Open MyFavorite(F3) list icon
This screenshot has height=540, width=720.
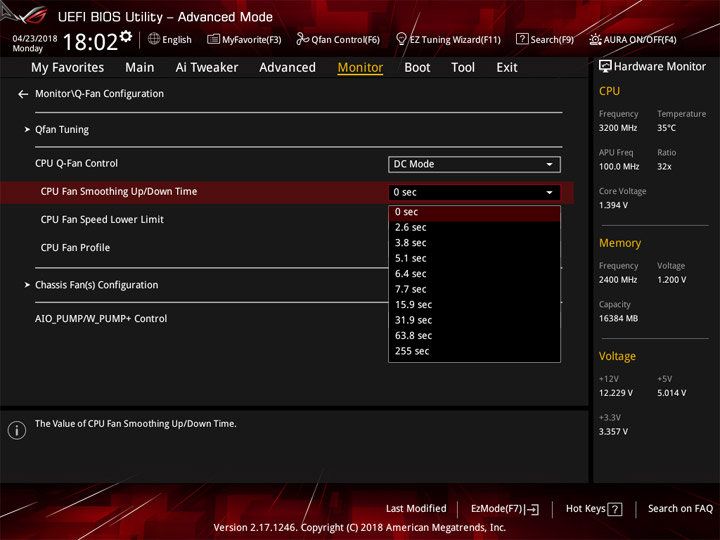pyautogui.click(x=213, y=39)
